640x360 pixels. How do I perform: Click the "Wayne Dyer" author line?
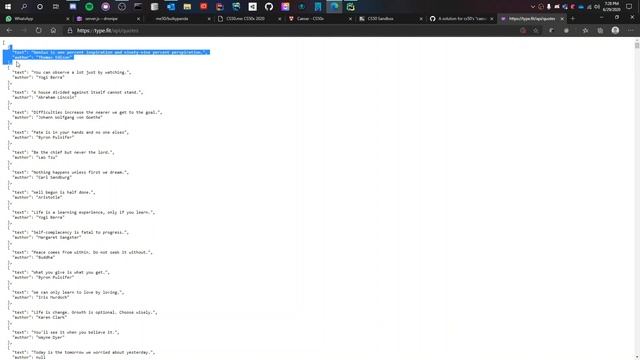tap(38, 338)
